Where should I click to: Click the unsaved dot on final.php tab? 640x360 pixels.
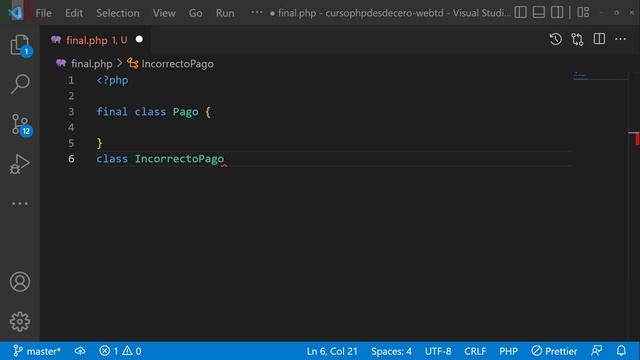(139, 40)
